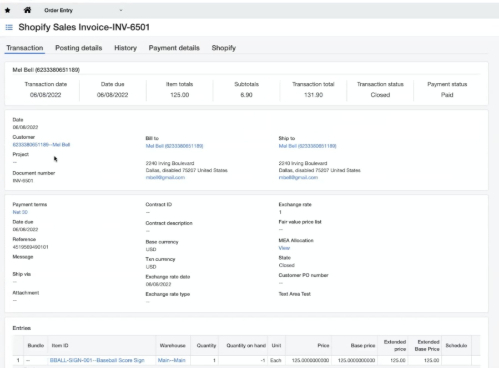Click the Reference number 4519569490101
499x368 pixels.
[x=30, y=247]
